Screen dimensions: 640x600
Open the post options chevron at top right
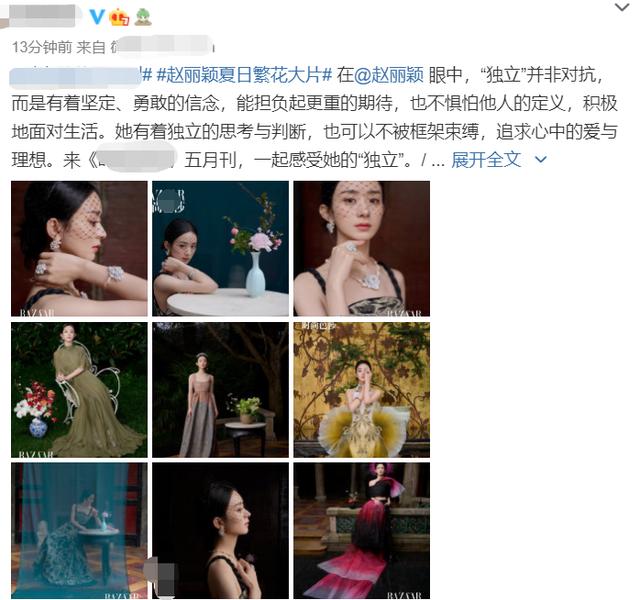[622, 7]
